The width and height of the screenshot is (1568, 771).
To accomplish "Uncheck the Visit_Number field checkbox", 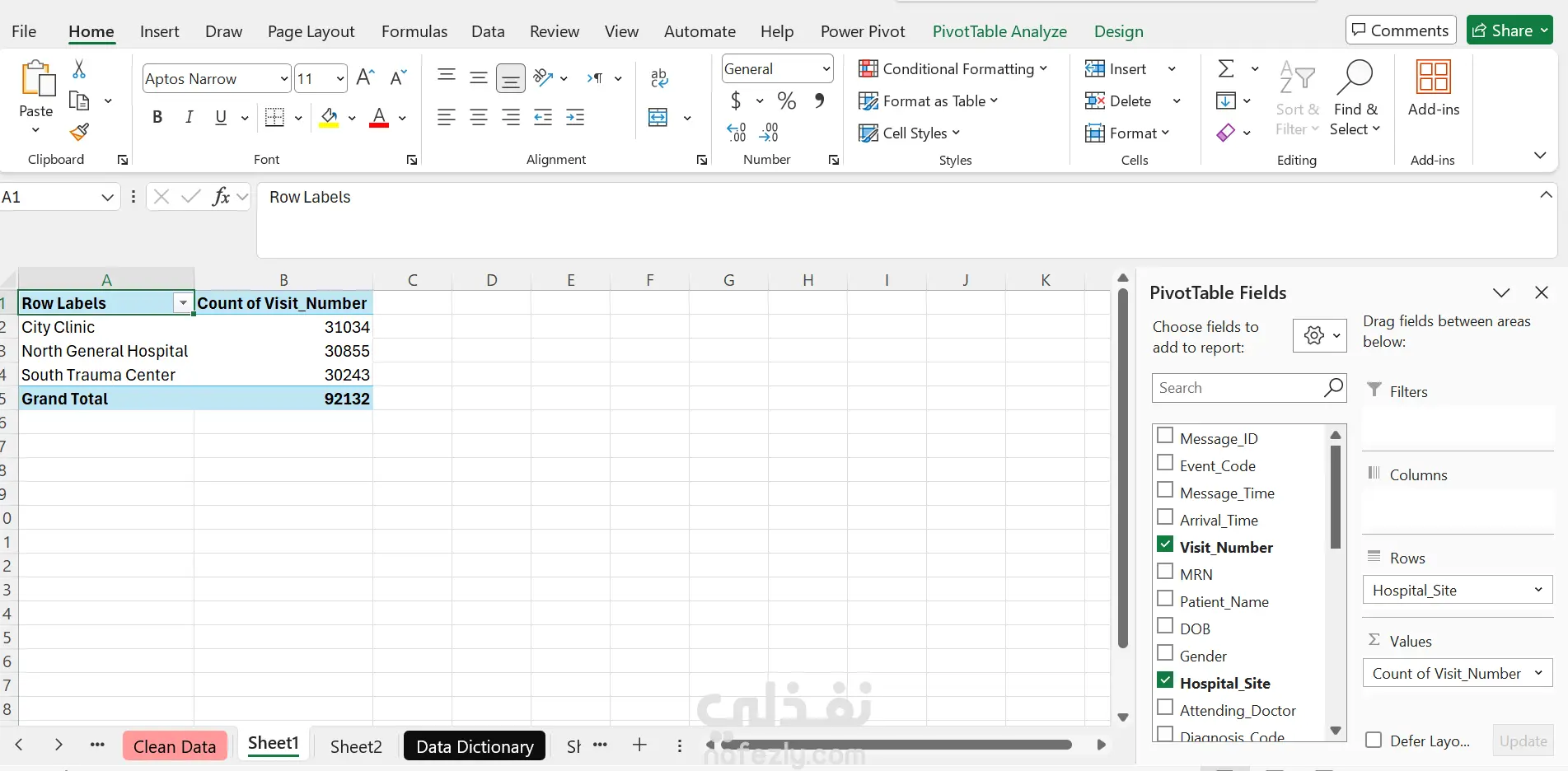I will pyautogui.click(x=1165, y=544).
